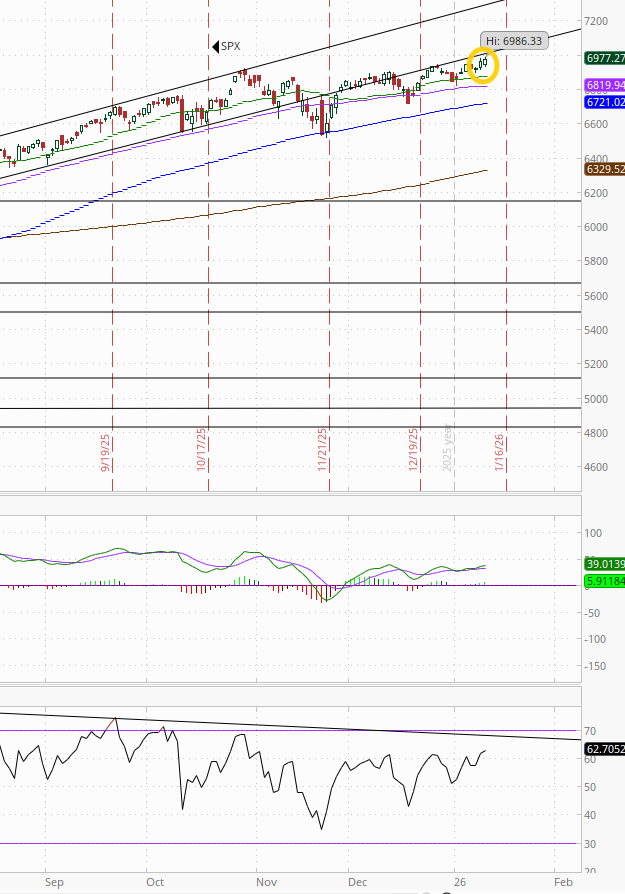
Task: Click the MACD 39.0139 value label
Action: (x=604, y=564)
